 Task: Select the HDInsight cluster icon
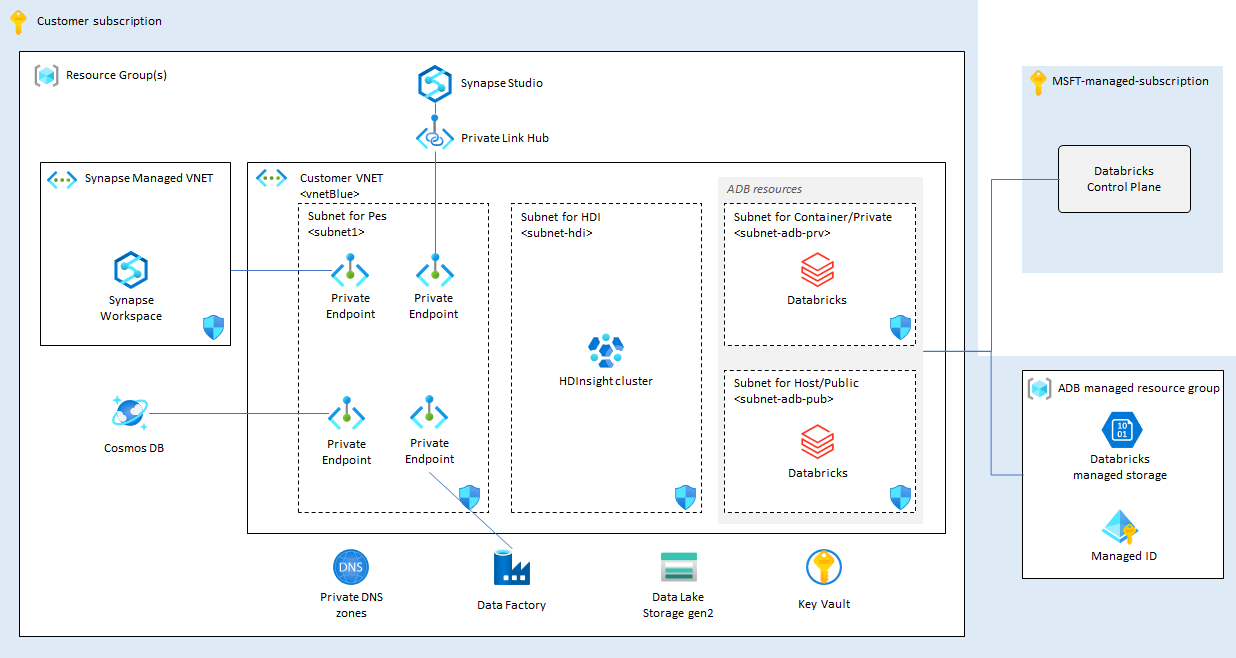tap(606, 351)
